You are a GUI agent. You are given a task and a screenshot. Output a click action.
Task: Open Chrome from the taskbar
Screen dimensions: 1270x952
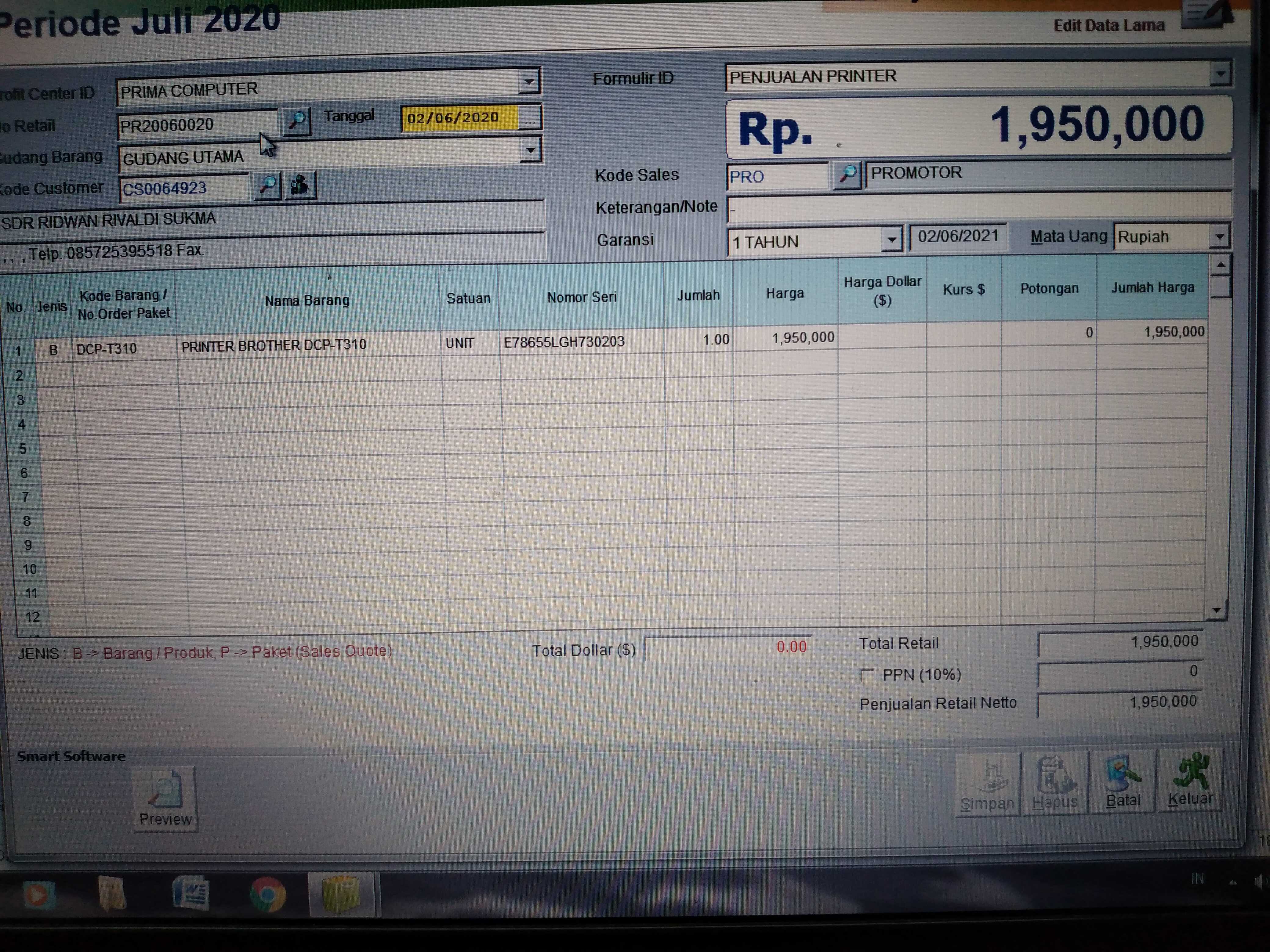tap(267, 894)
